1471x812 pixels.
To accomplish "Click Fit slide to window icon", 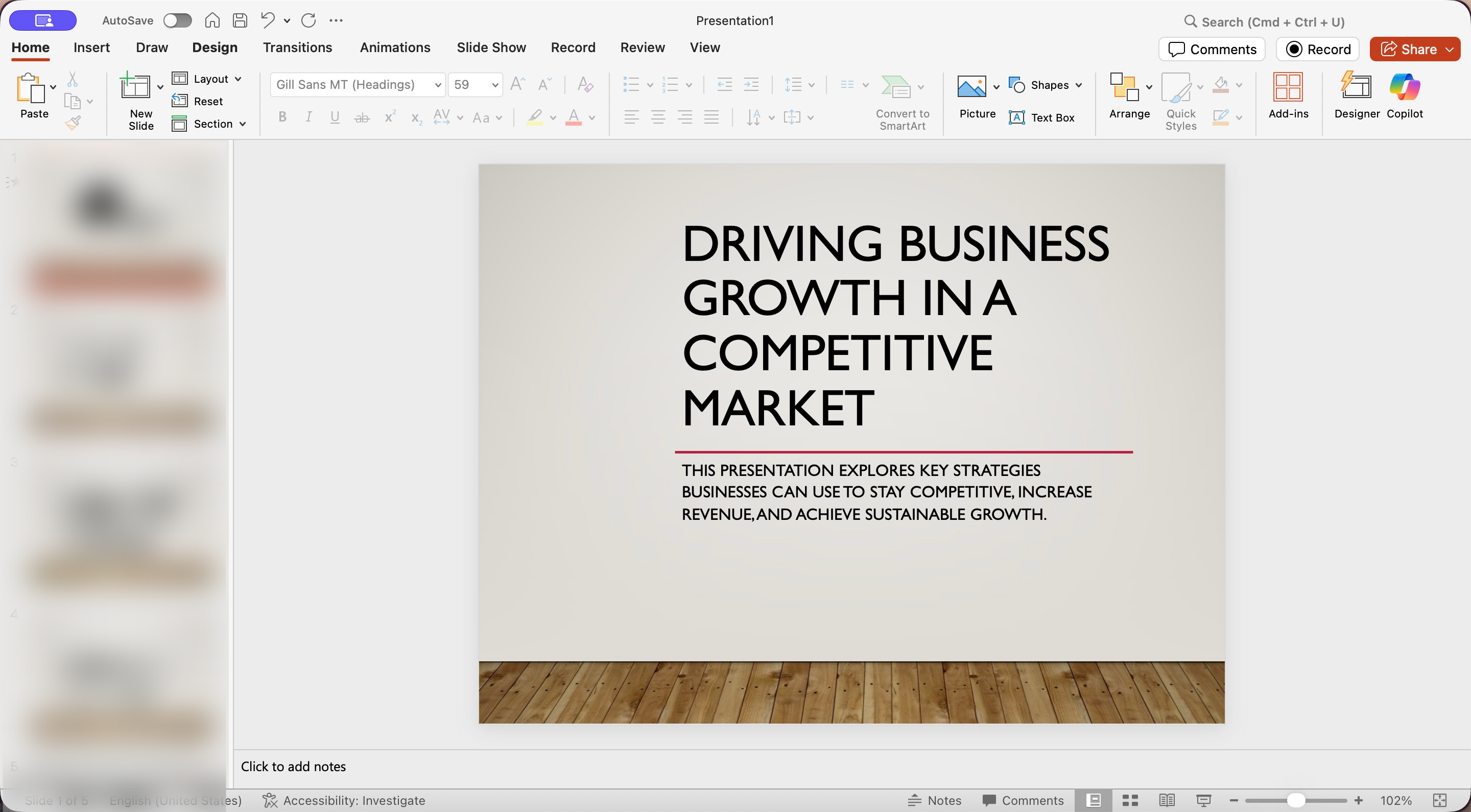I will 1439,800.
